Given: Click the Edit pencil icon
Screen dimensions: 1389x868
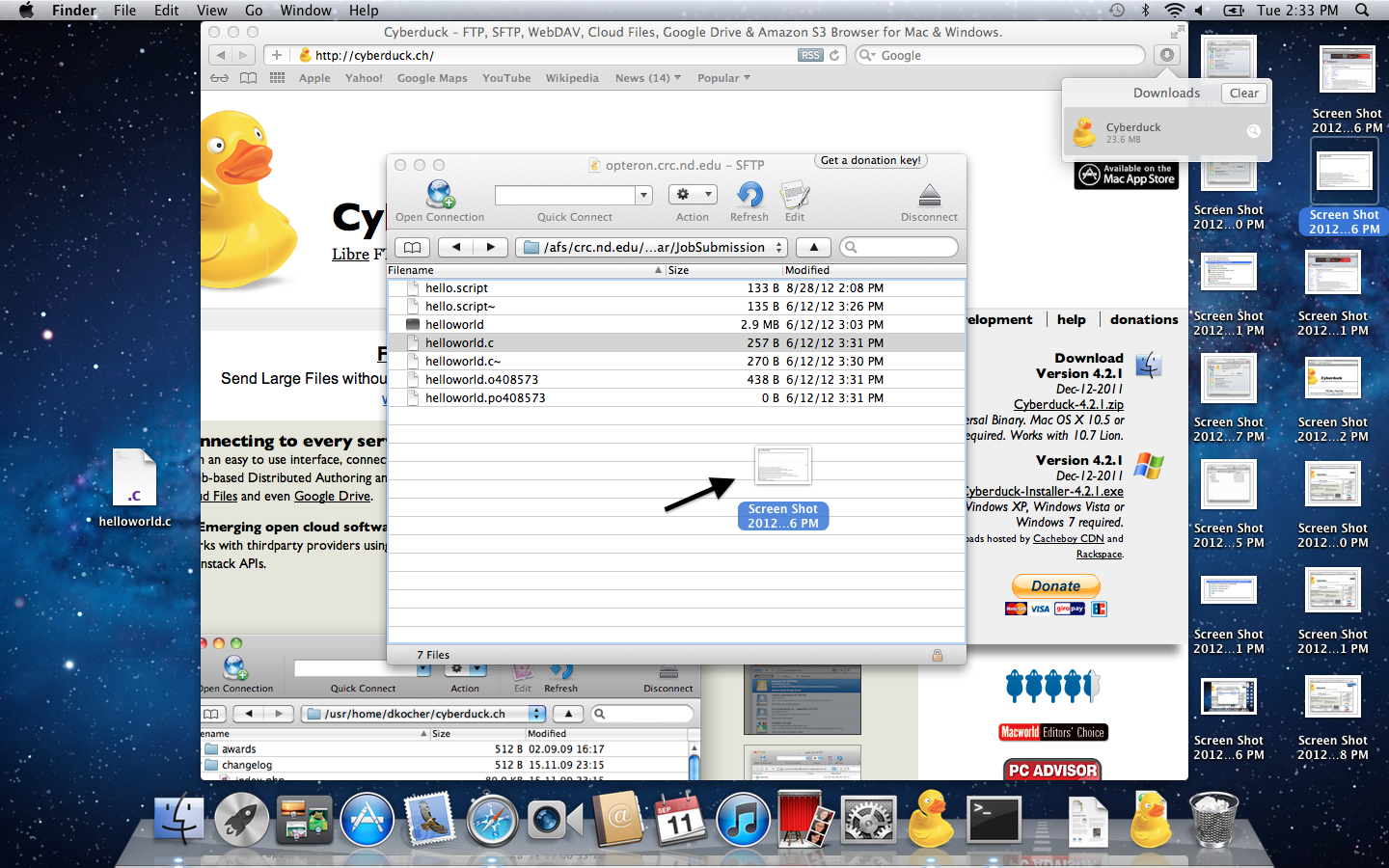Looking at the screenshot, I should click(x=795, y=196).
